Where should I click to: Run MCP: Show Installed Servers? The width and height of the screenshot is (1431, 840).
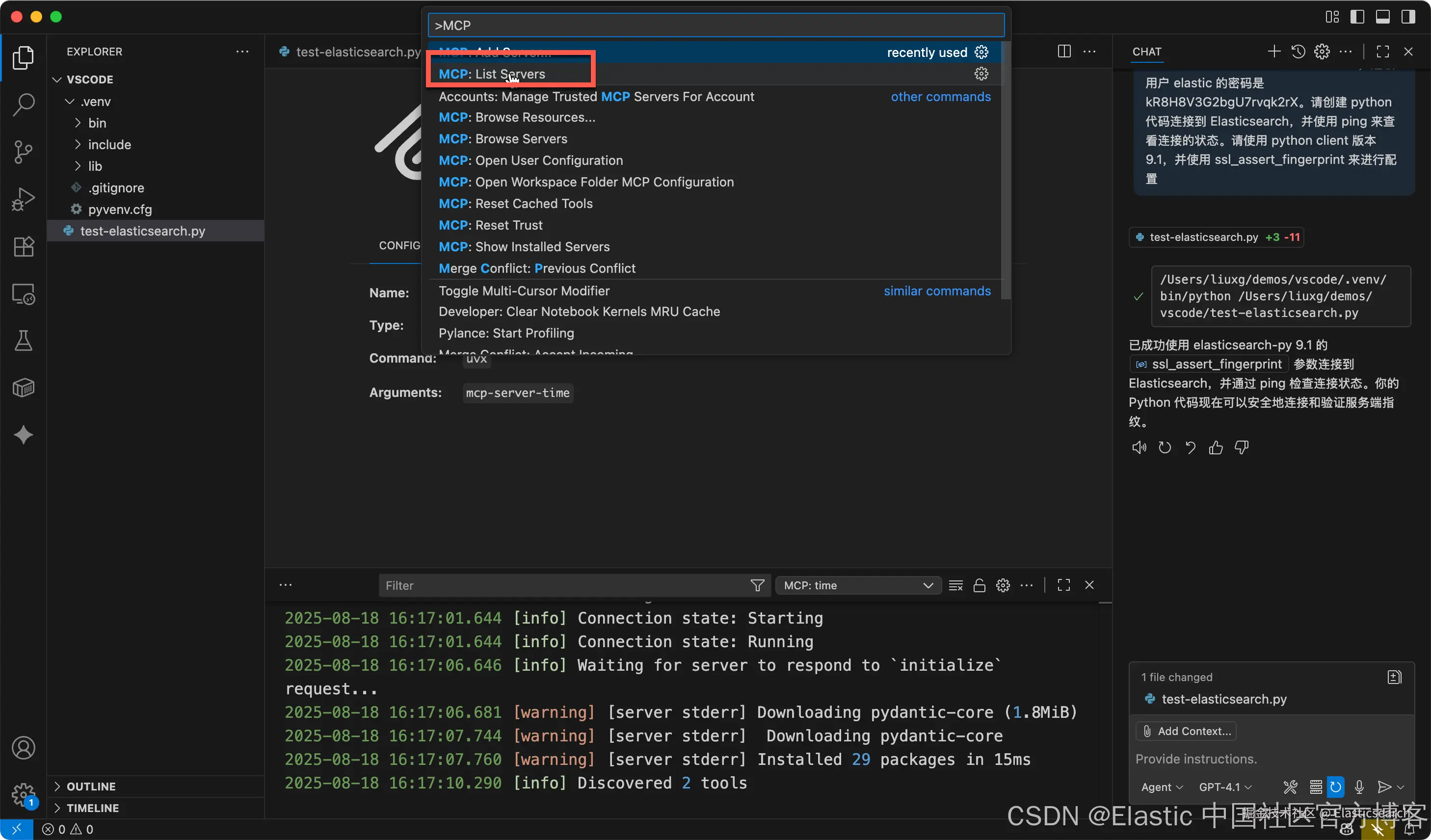tap(715, 247)
